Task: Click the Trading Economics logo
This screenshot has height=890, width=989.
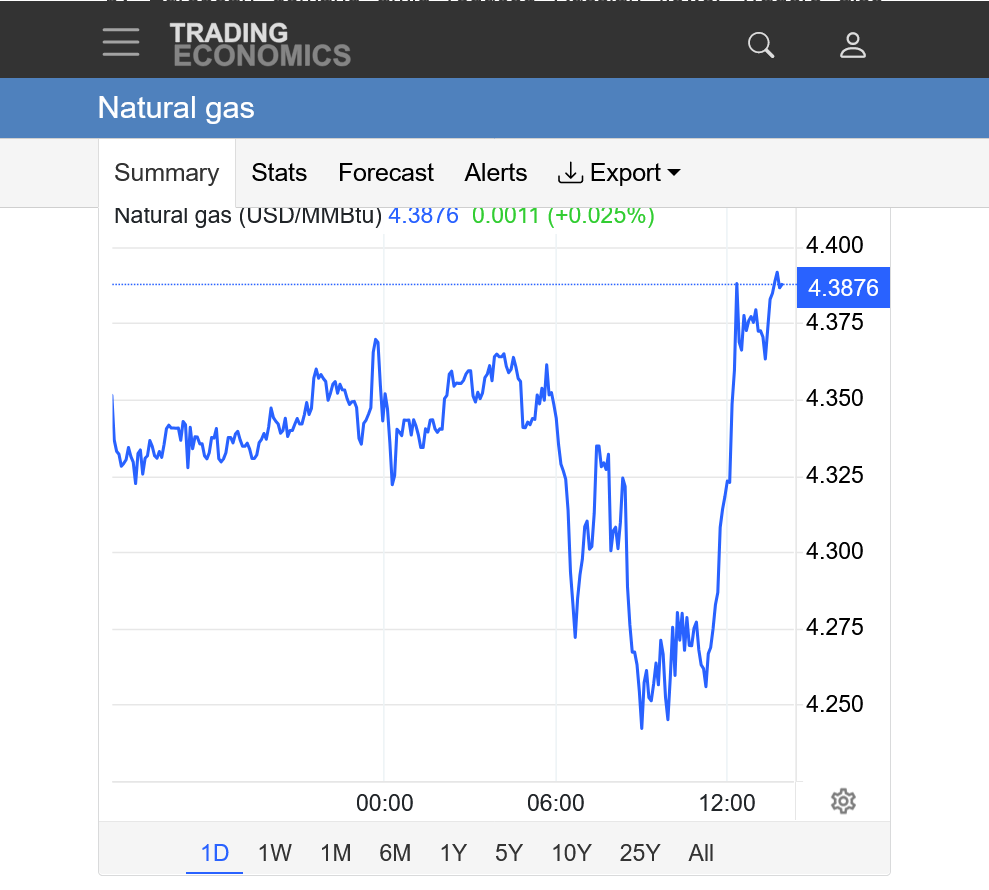Action: tap(260, 45)
